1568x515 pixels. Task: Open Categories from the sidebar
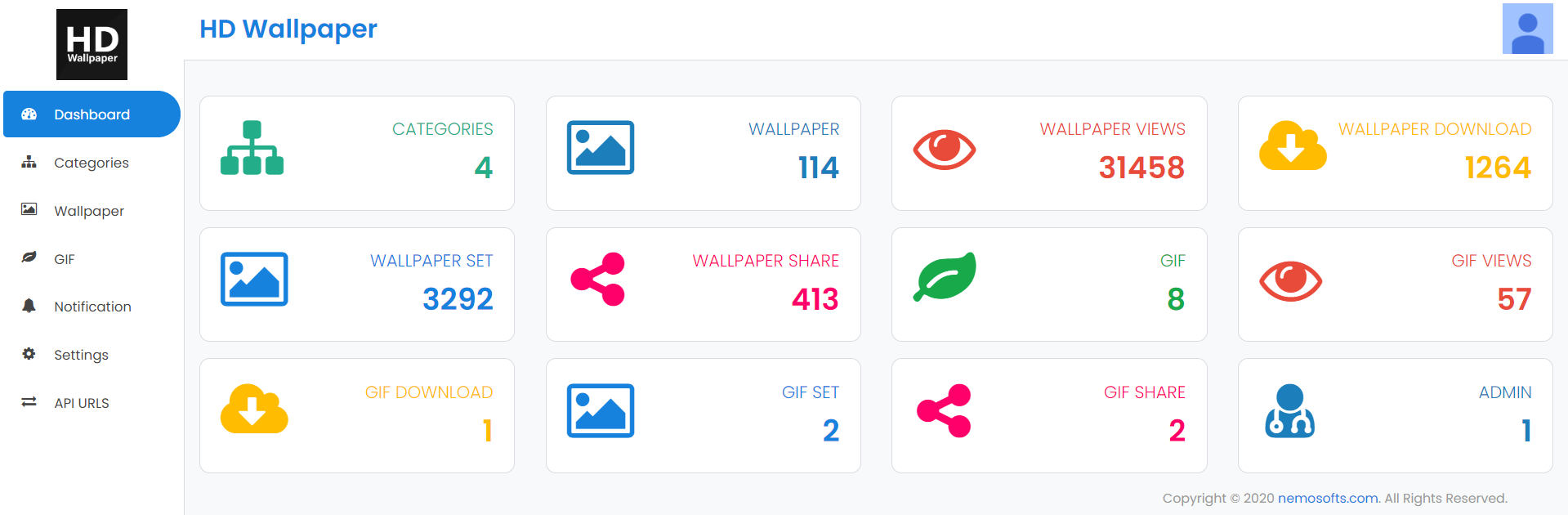tap(92, 163)
